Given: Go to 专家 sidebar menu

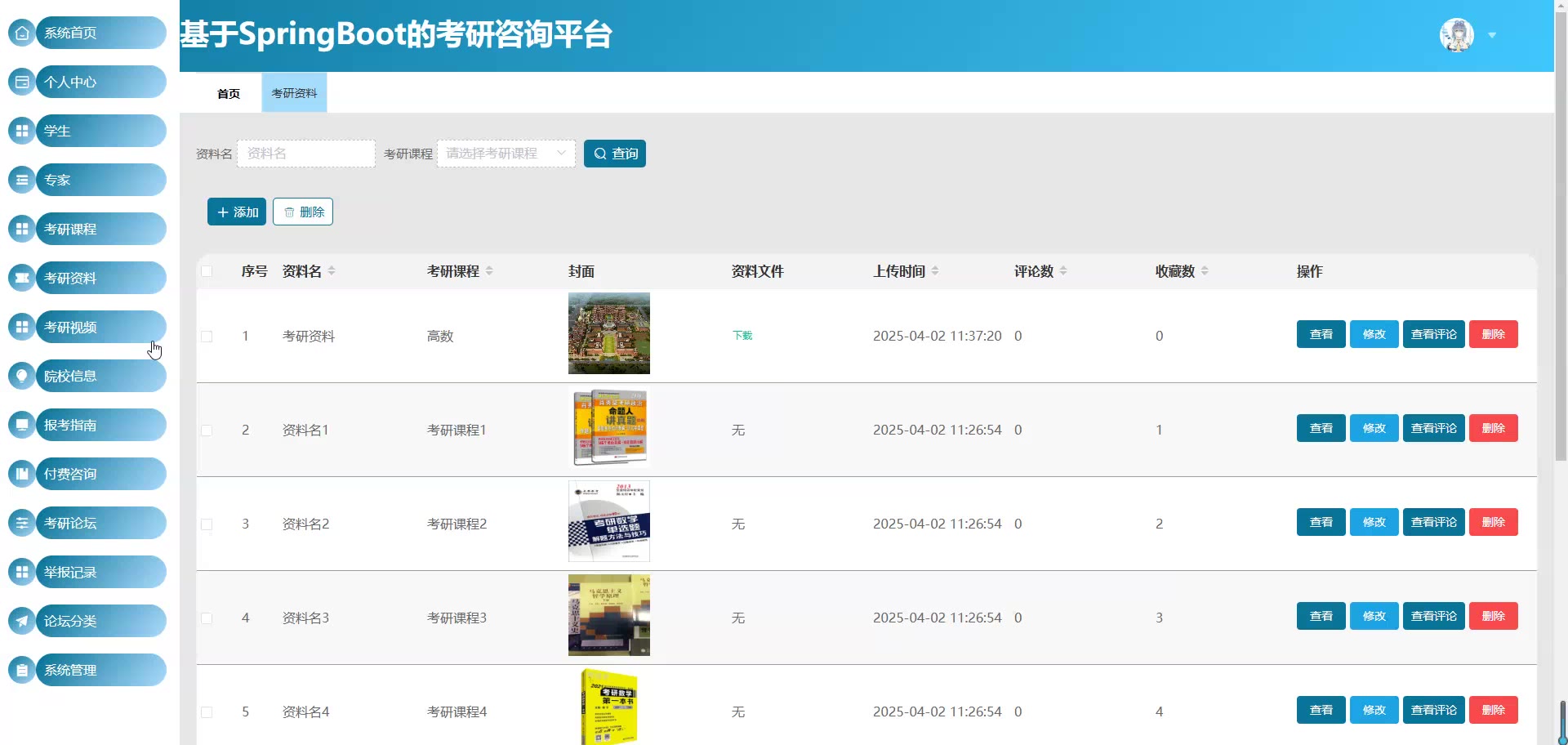Looking at the screenshot, I should [x=101, y=180].
